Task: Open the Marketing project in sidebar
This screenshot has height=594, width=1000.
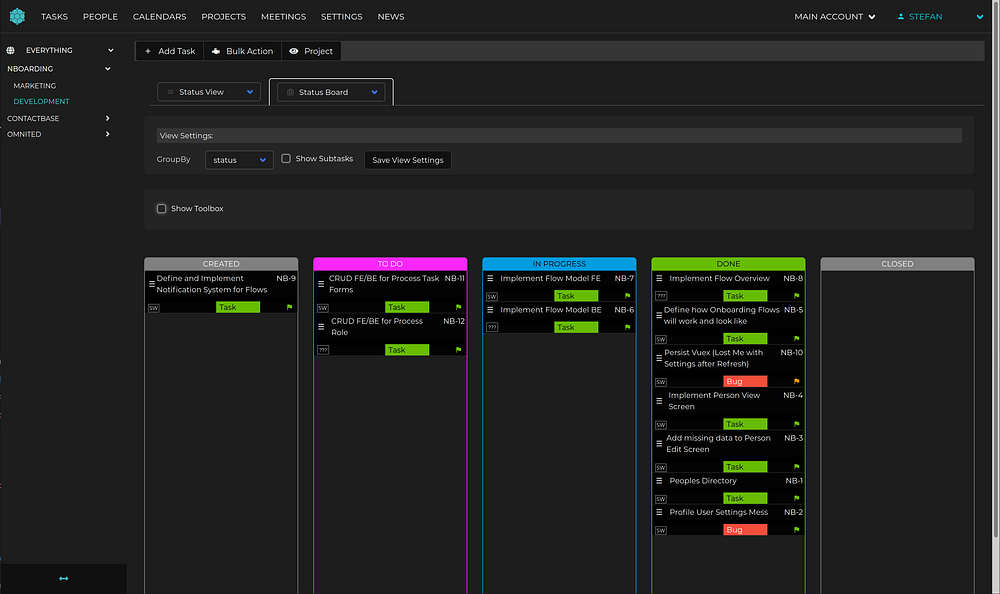Action: [x=35, y=86]
